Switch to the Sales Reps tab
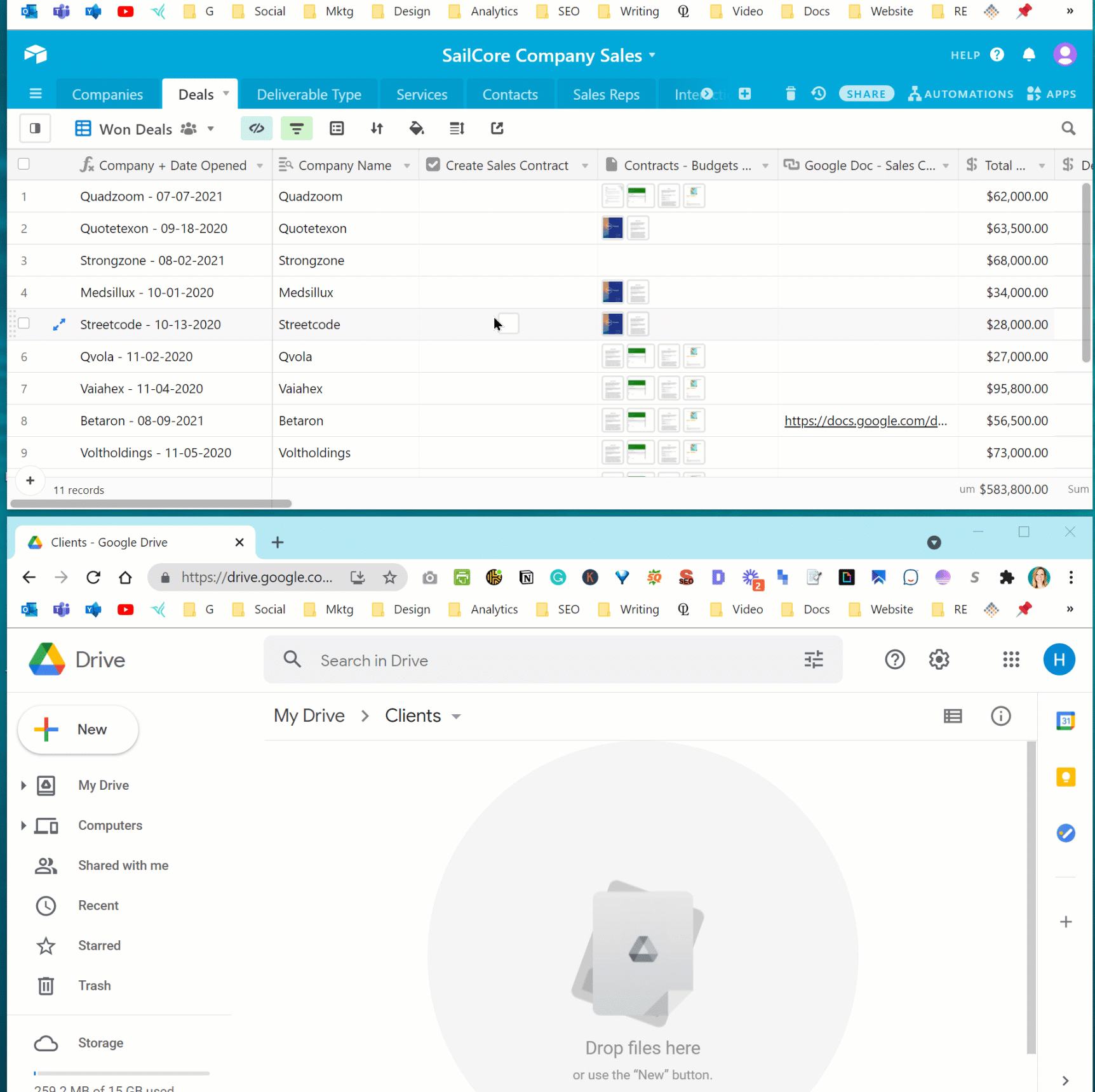Viewport: 1095px width, 1092px height. [606, 94]
